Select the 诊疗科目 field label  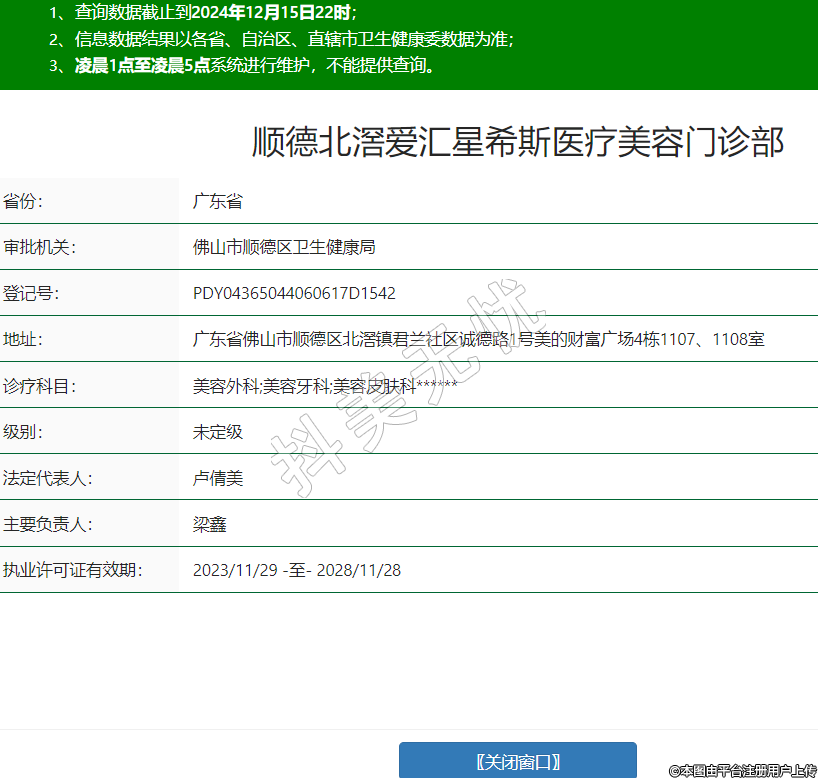click(x=40, y=385)
